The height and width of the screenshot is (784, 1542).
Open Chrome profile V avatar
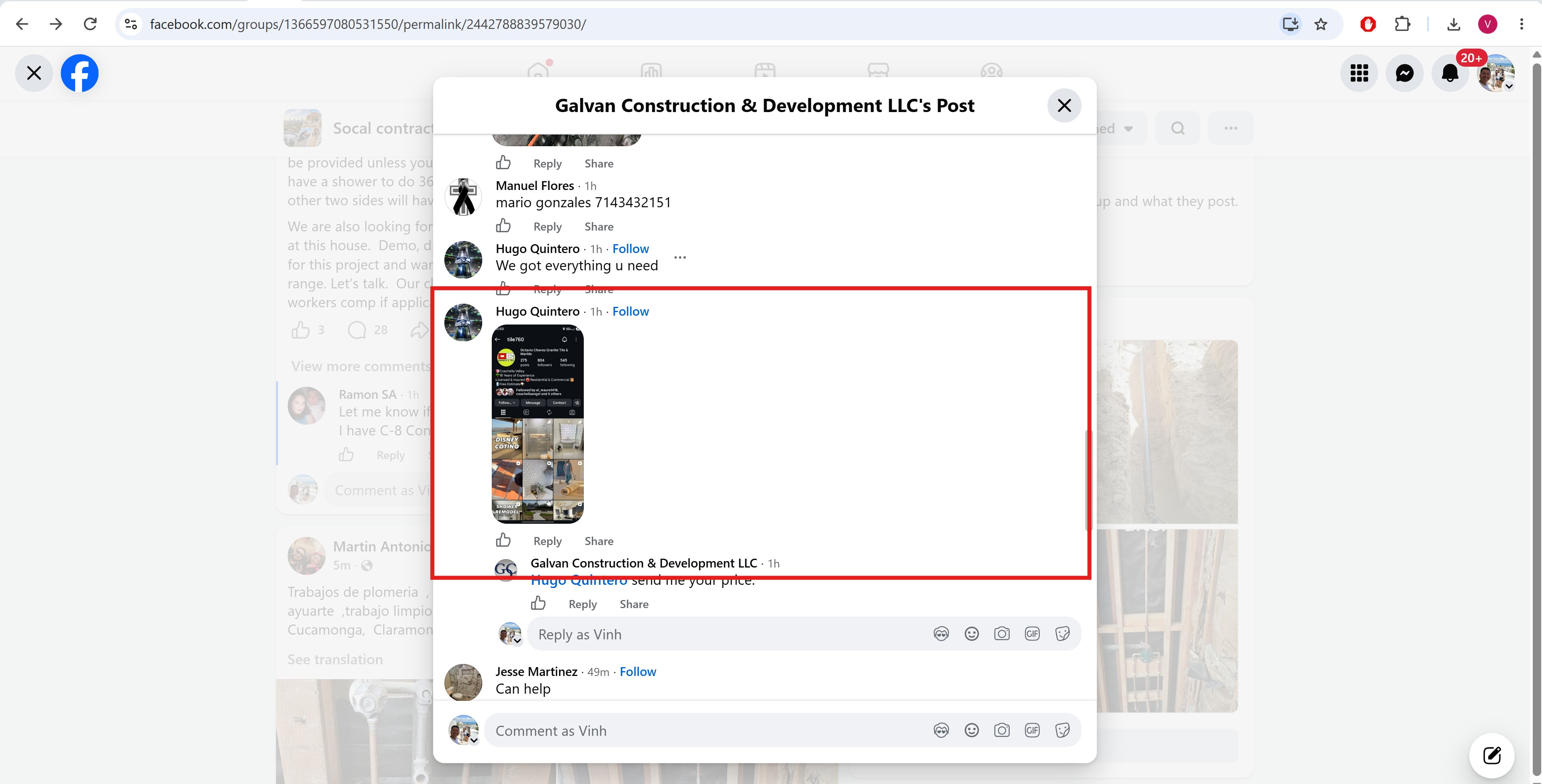click(x=1487, y=24)
